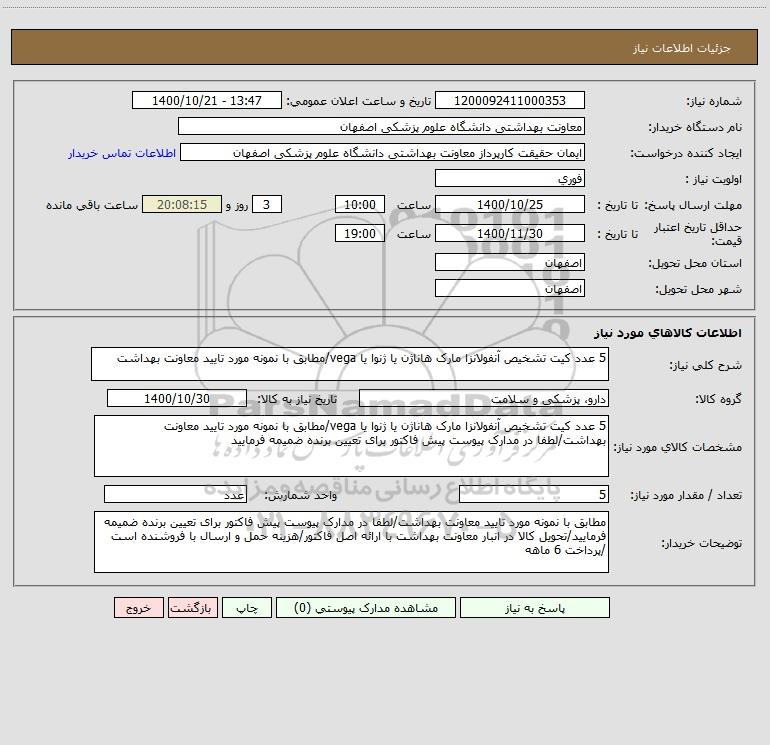The image size is (770, 745).
Task: Click the گروه کالا field دارو، پزشکی و سلامت
Action: [x=484, y=398]
